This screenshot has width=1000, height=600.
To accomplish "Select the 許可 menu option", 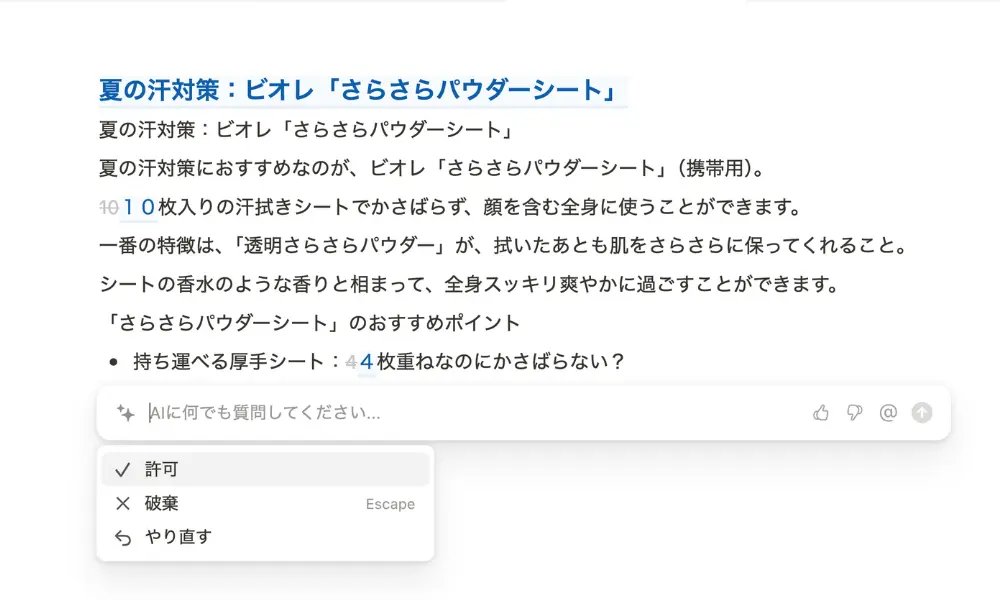I will point(265,469).
